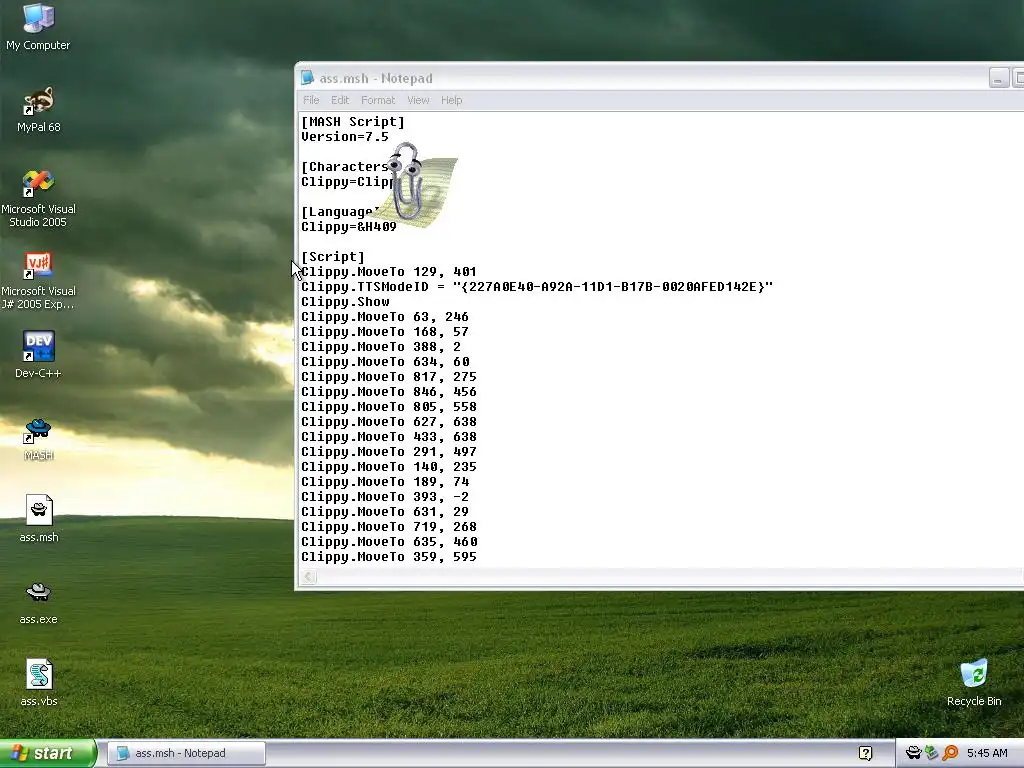Click line "Clippy.MoveTo 393, -2"

(x=385, y=497)
